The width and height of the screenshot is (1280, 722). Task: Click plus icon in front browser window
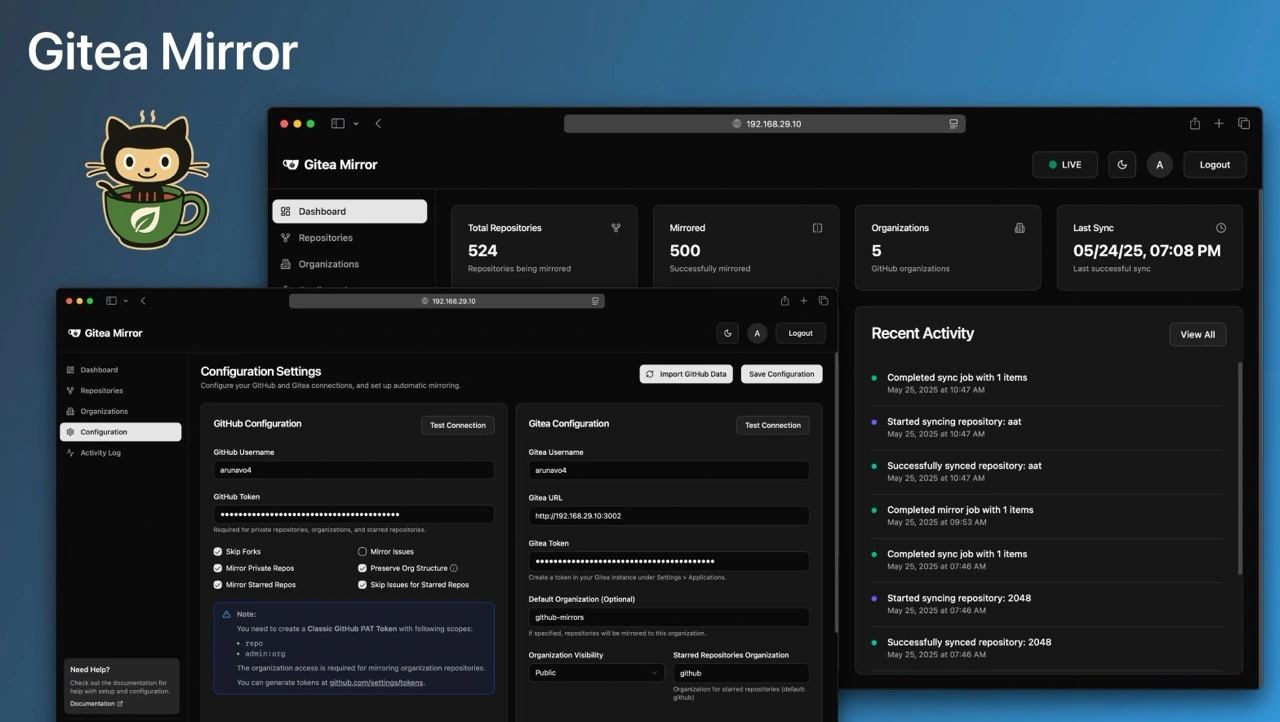(804, 301)
